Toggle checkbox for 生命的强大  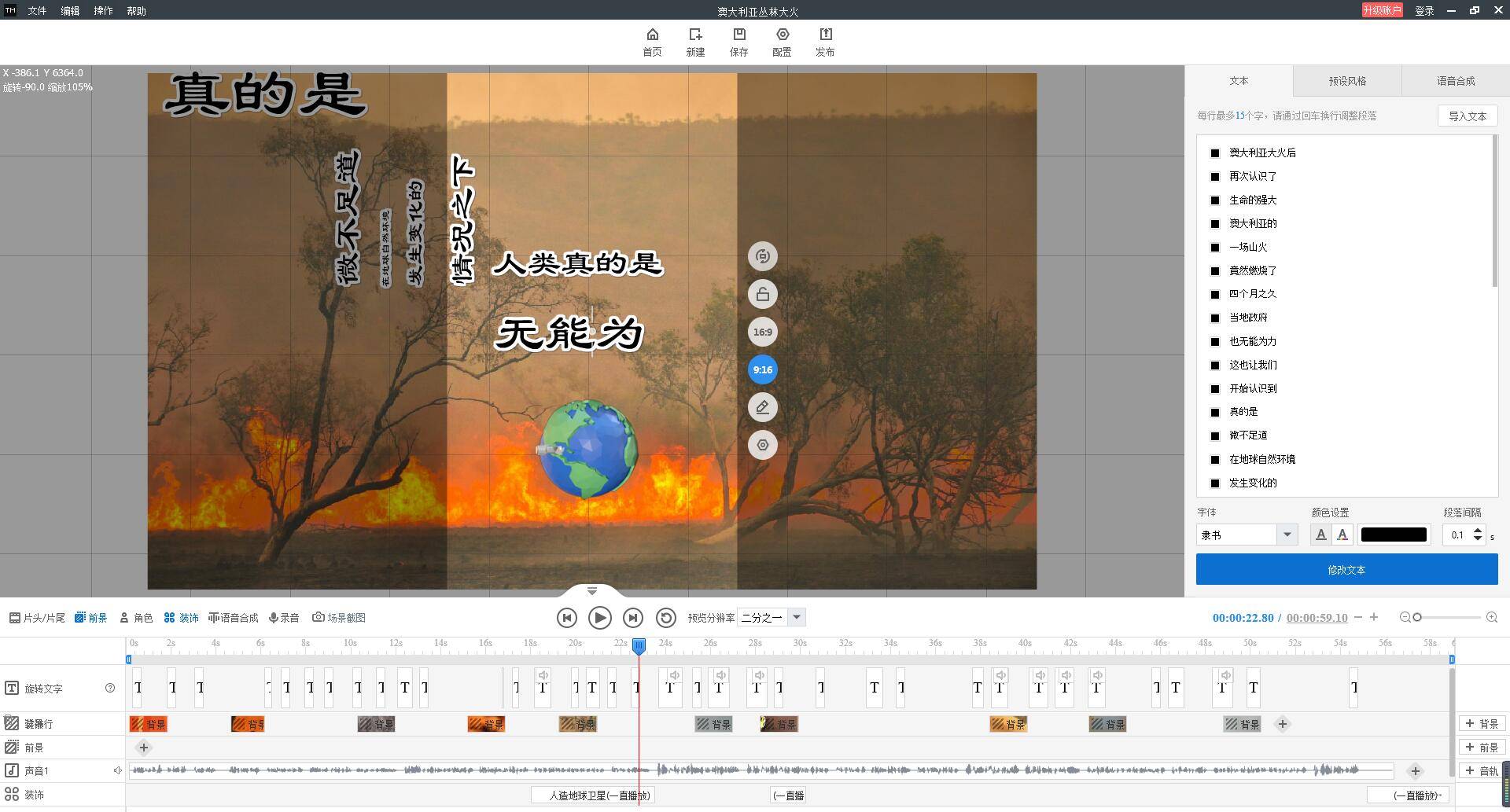pos(1214,200)
